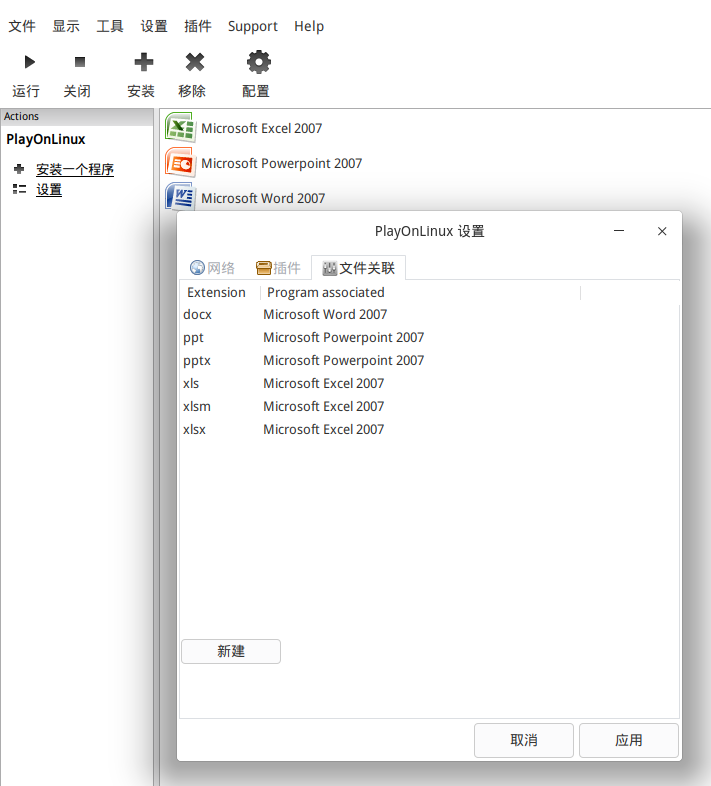Click the Remove (移除) X icon
Image resolution: width=711 pixels, height=786 pixels.
tap(195, 62)
